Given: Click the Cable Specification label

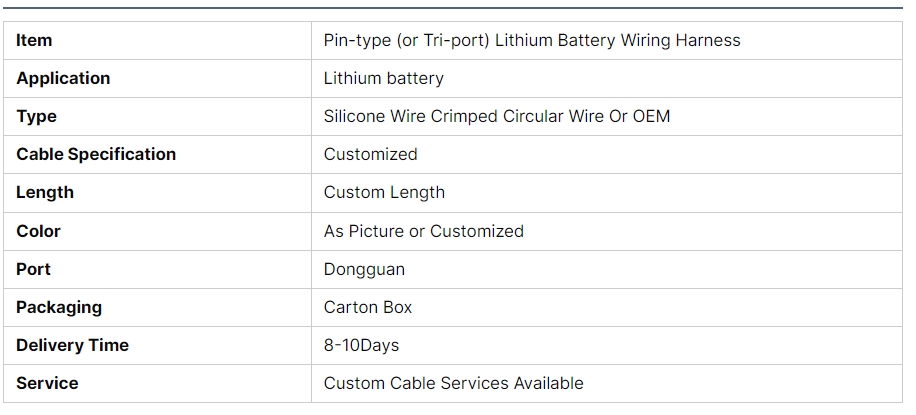Looking at the screenshot, I should tap(96, 154).
